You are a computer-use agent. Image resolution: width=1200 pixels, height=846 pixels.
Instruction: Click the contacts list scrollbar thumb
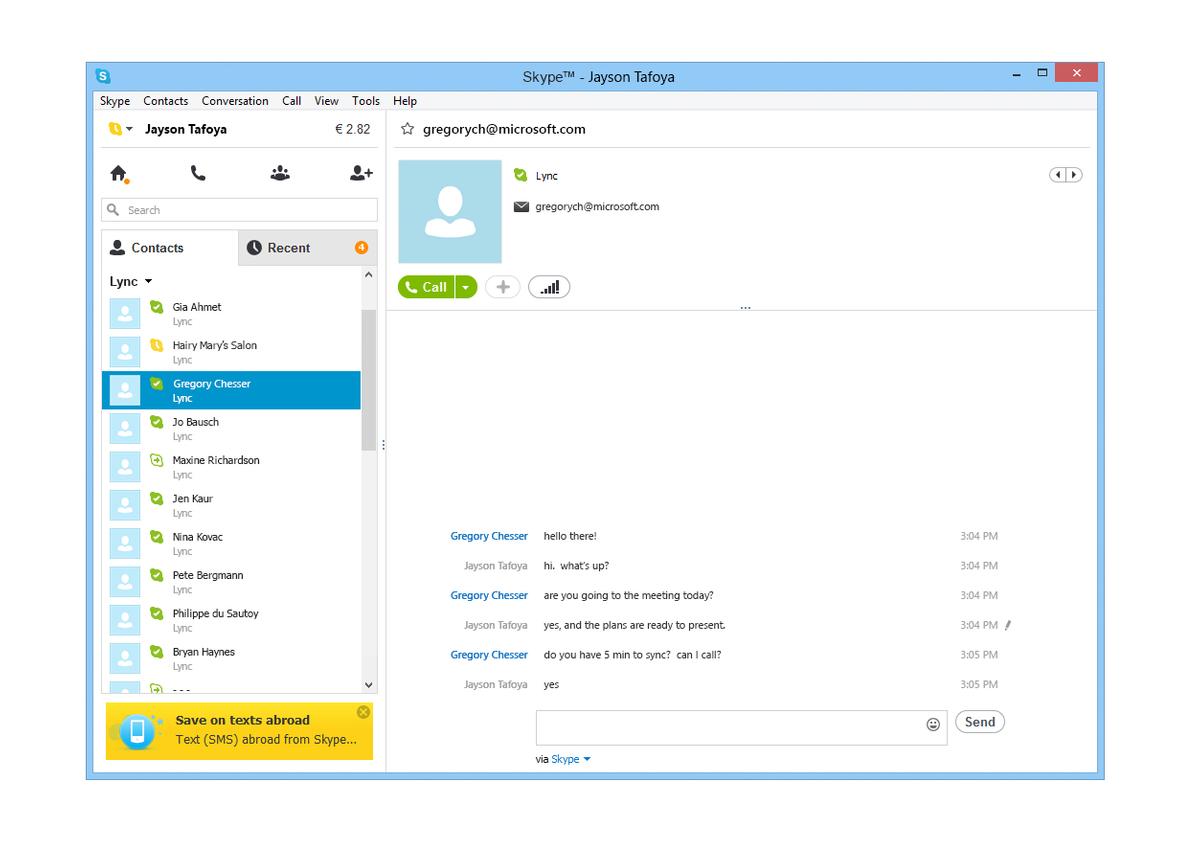pyautogui.click(x=368, y=380)
